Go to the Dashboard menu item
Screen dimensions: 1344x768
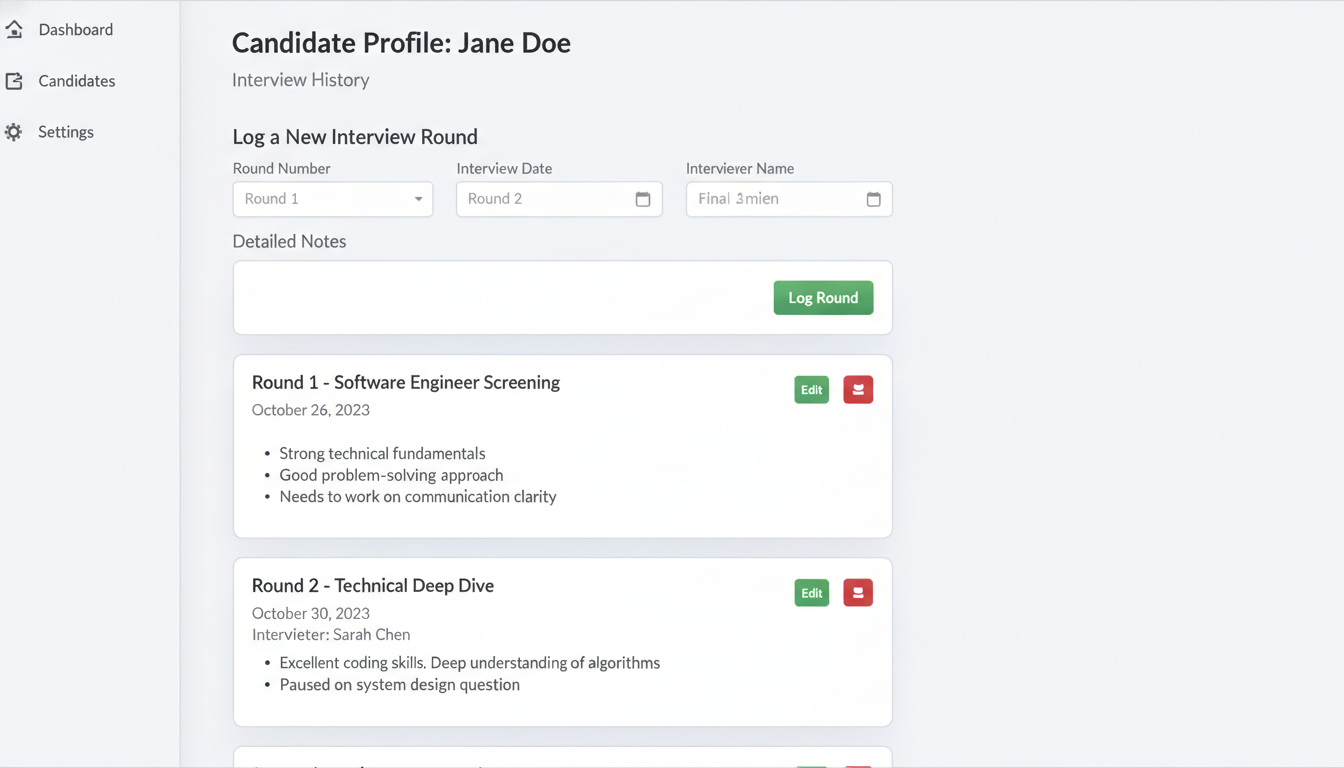[x=75, y=30]
